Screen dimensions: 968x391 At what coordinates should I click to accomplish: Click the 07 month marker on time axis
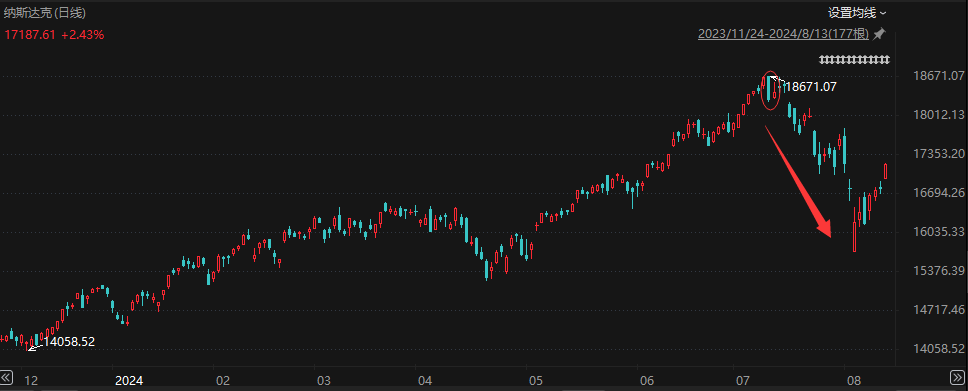[743, 380]
